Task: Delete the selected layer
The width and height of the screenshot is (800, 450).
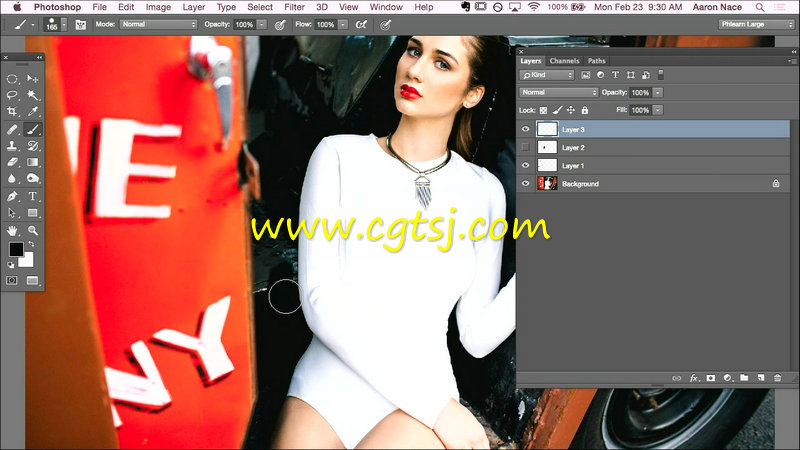Action: click(778, 378)
